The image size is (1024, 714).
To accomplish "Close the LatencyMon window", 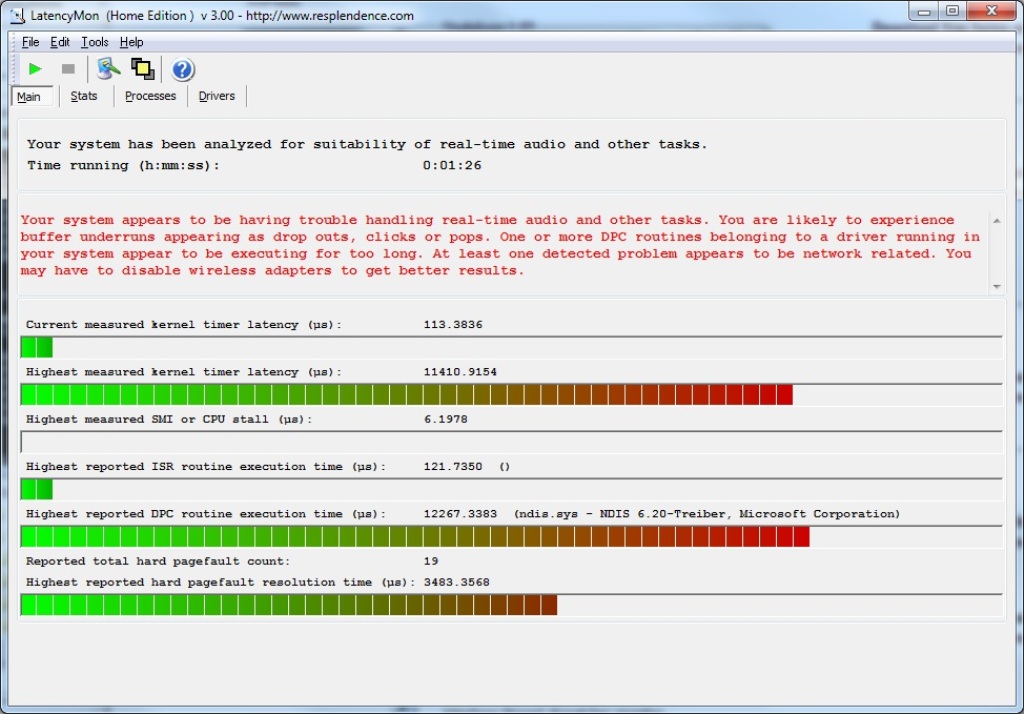I will coord(991,11).
